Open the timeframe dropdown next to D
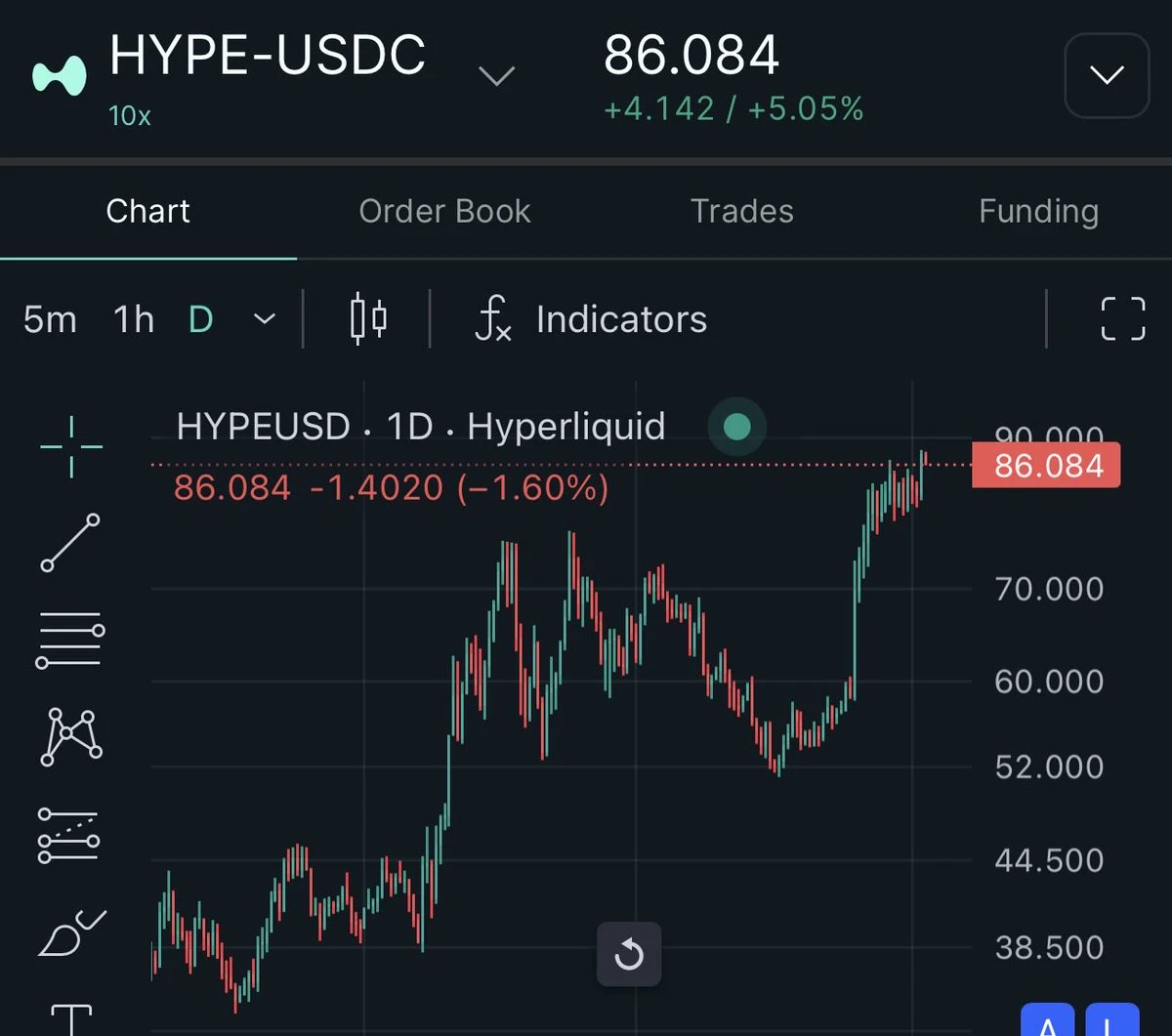Screen dimensions: 1172x1036 point(265,319)
